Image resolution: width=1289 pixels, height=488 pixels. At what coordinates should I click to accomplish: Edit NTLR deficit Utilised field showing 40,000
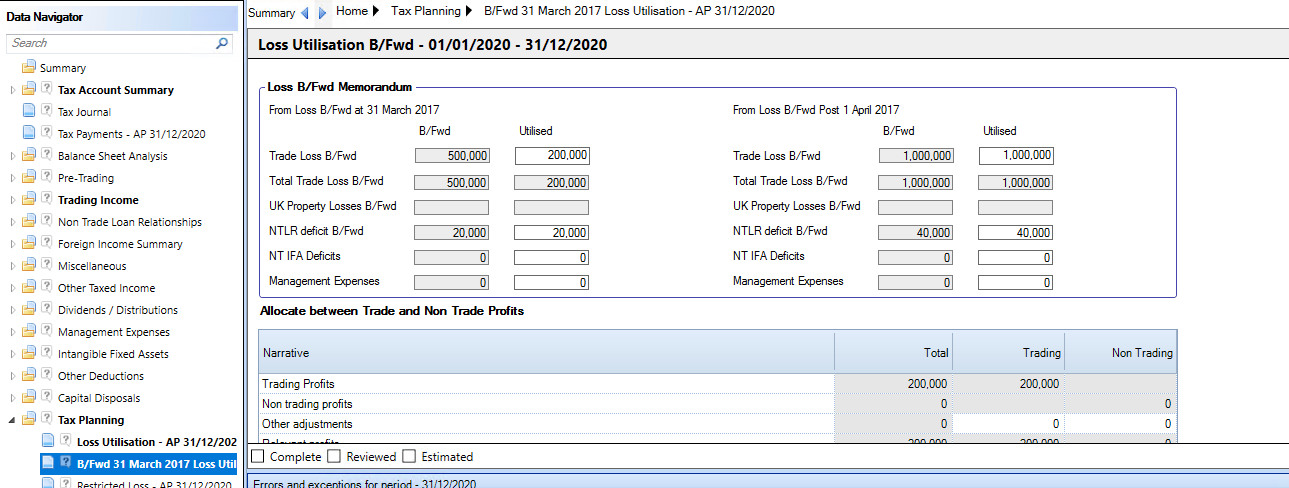click(1016, 232)
